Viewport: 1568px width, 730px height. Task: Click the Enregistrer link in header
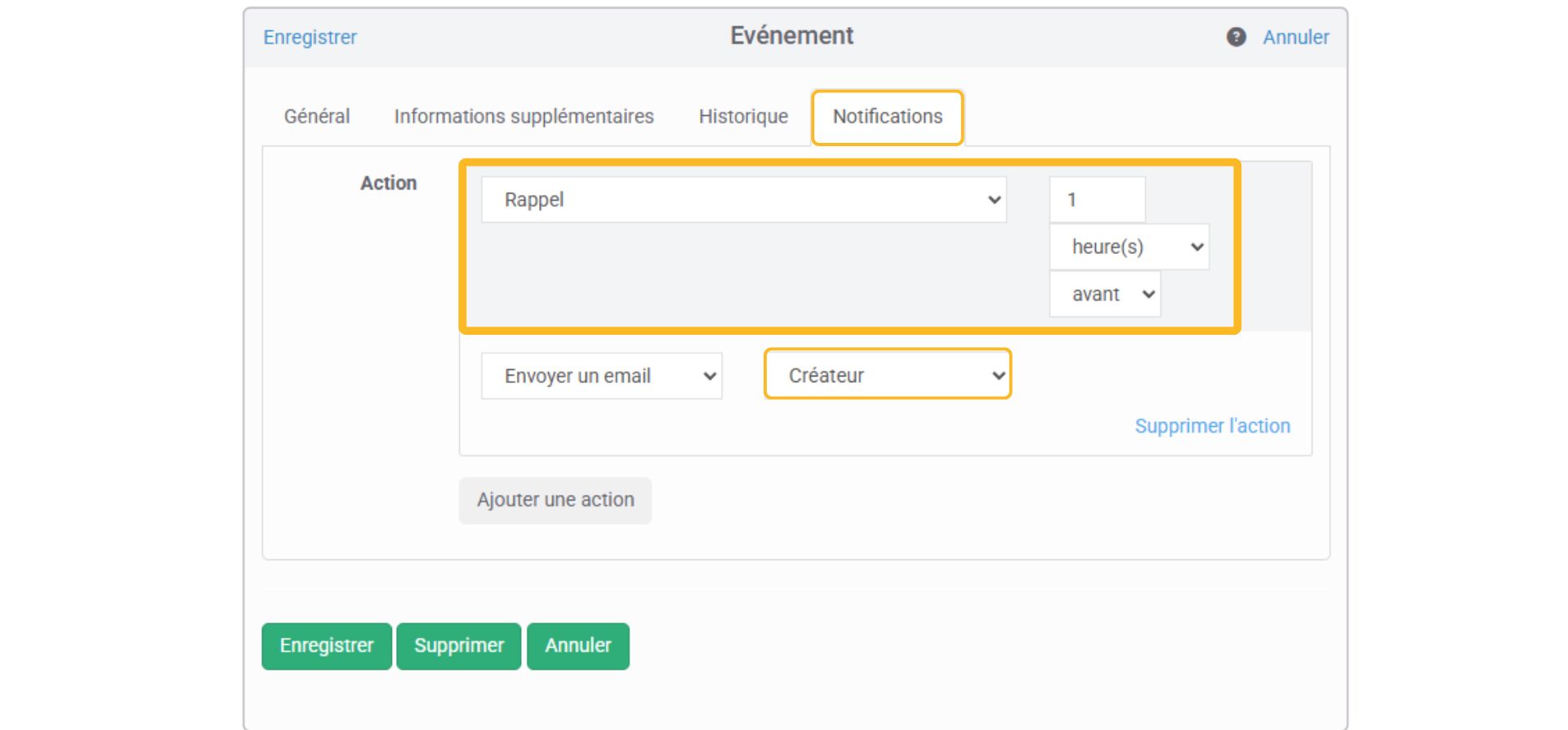point(310,38)
